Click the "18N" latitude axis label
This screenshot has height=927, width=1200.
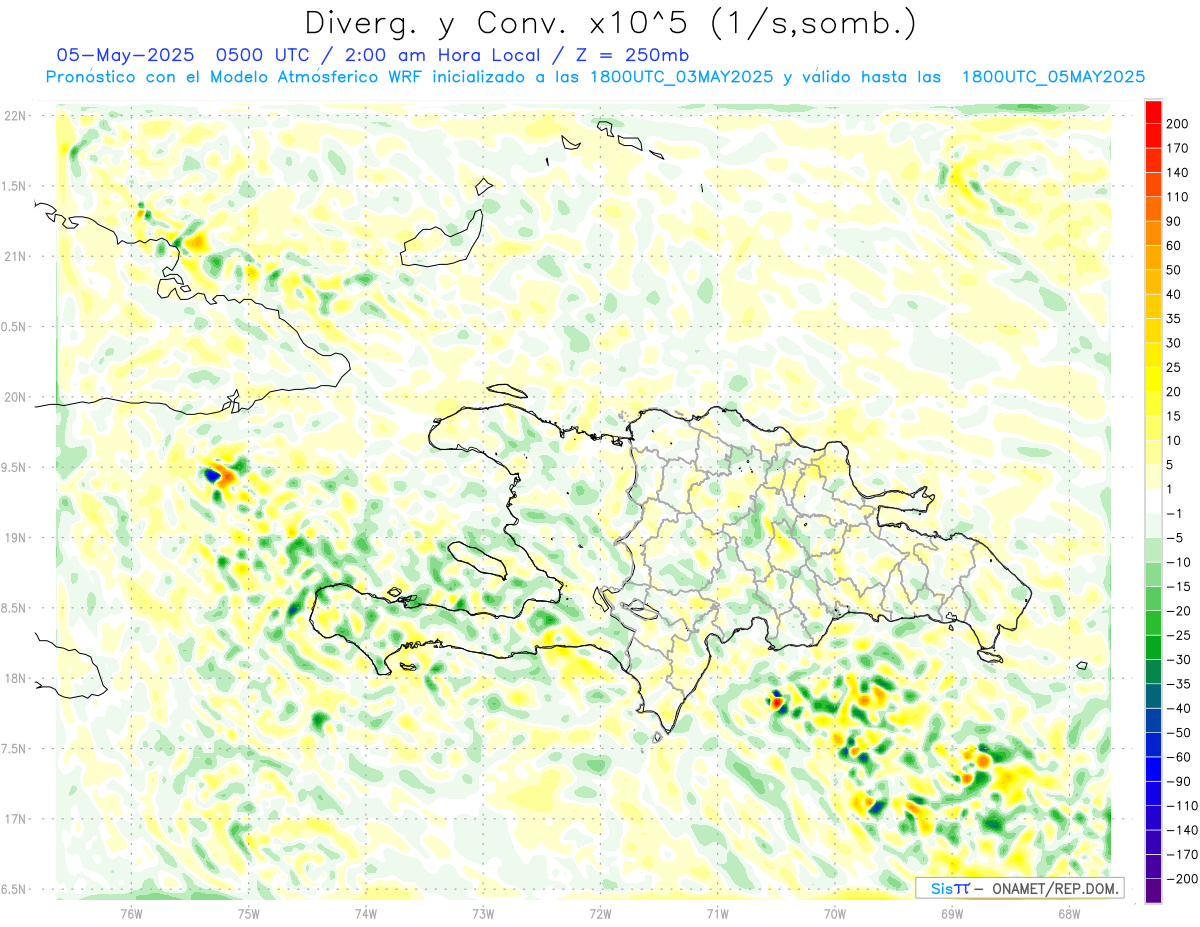[x=15, y=678]
